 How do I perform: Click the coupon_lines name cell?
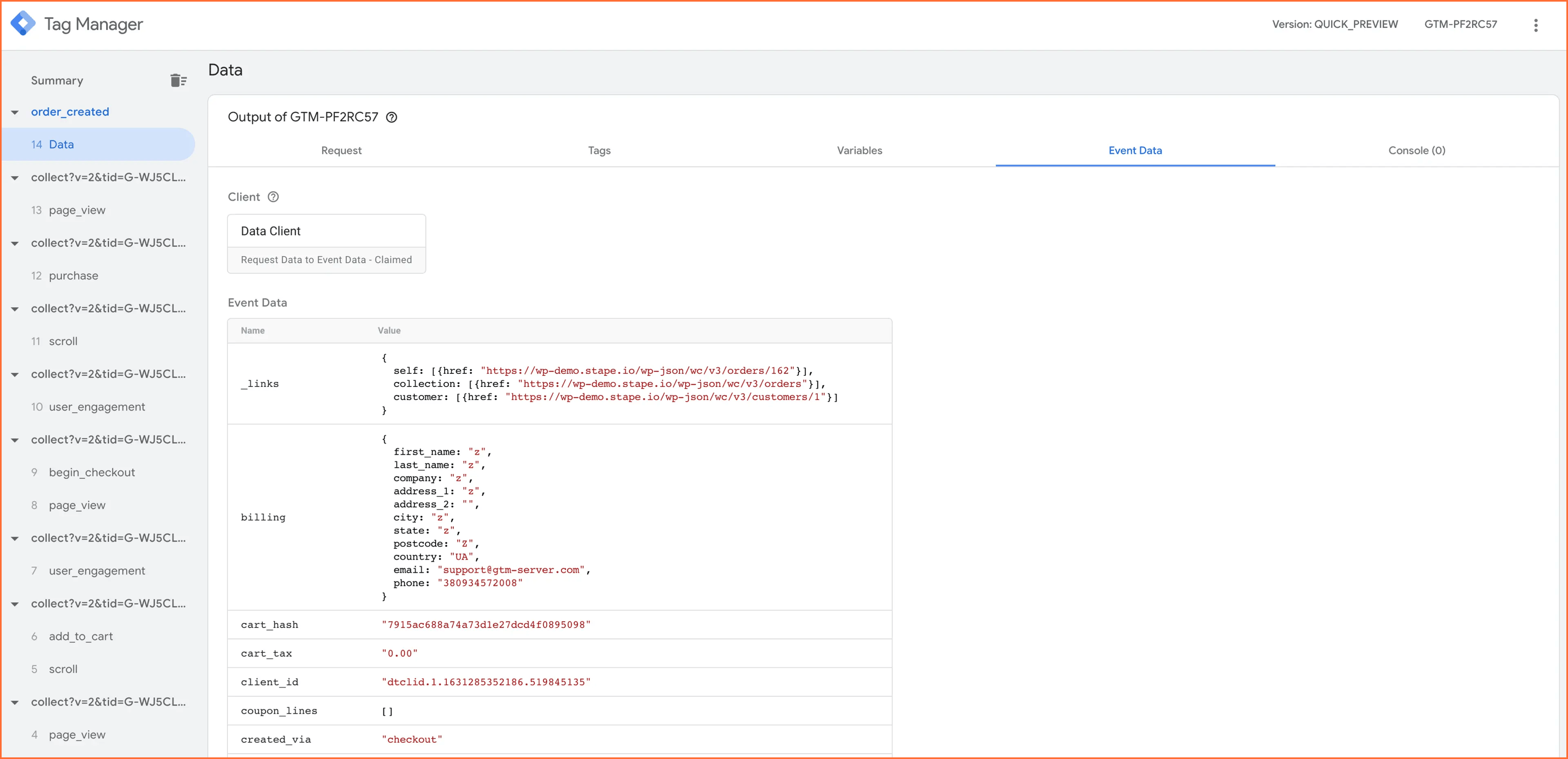click(279, 711)
